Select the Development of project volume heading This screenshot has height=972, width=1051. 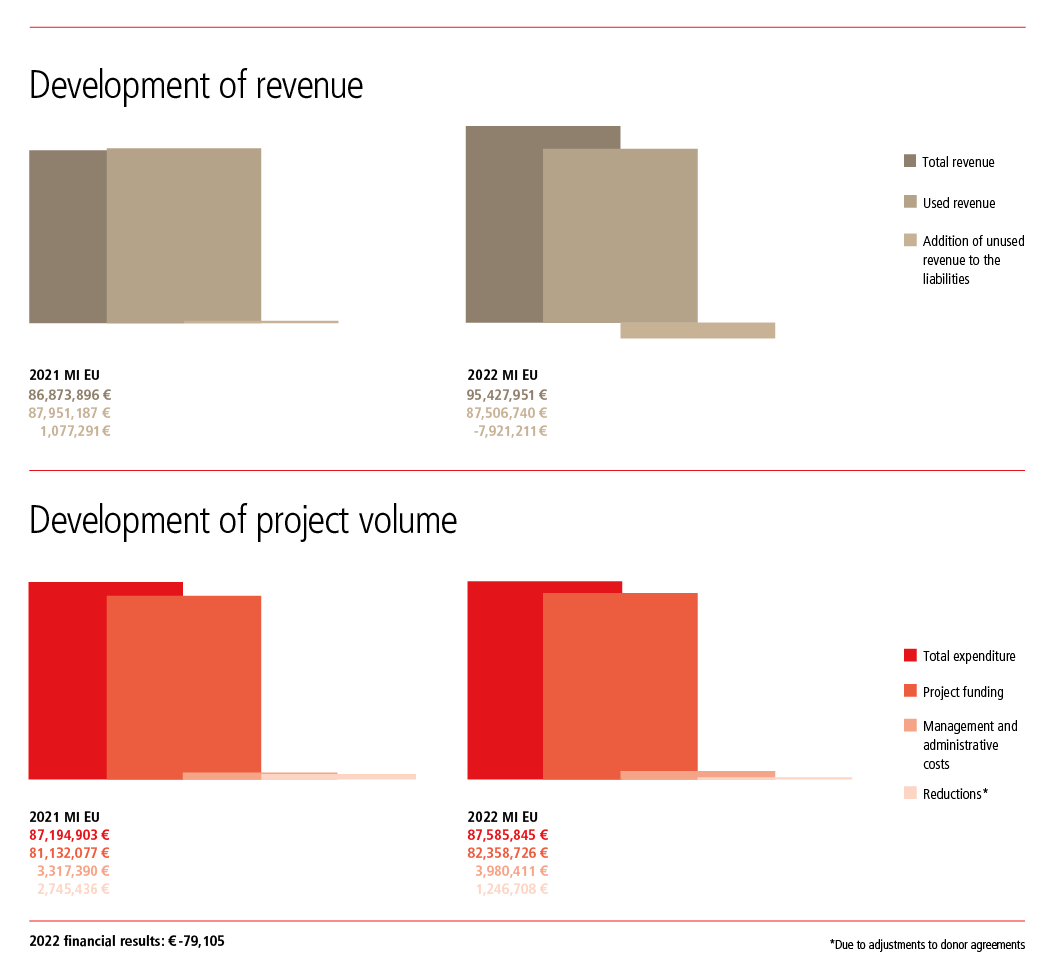point(243,521)
